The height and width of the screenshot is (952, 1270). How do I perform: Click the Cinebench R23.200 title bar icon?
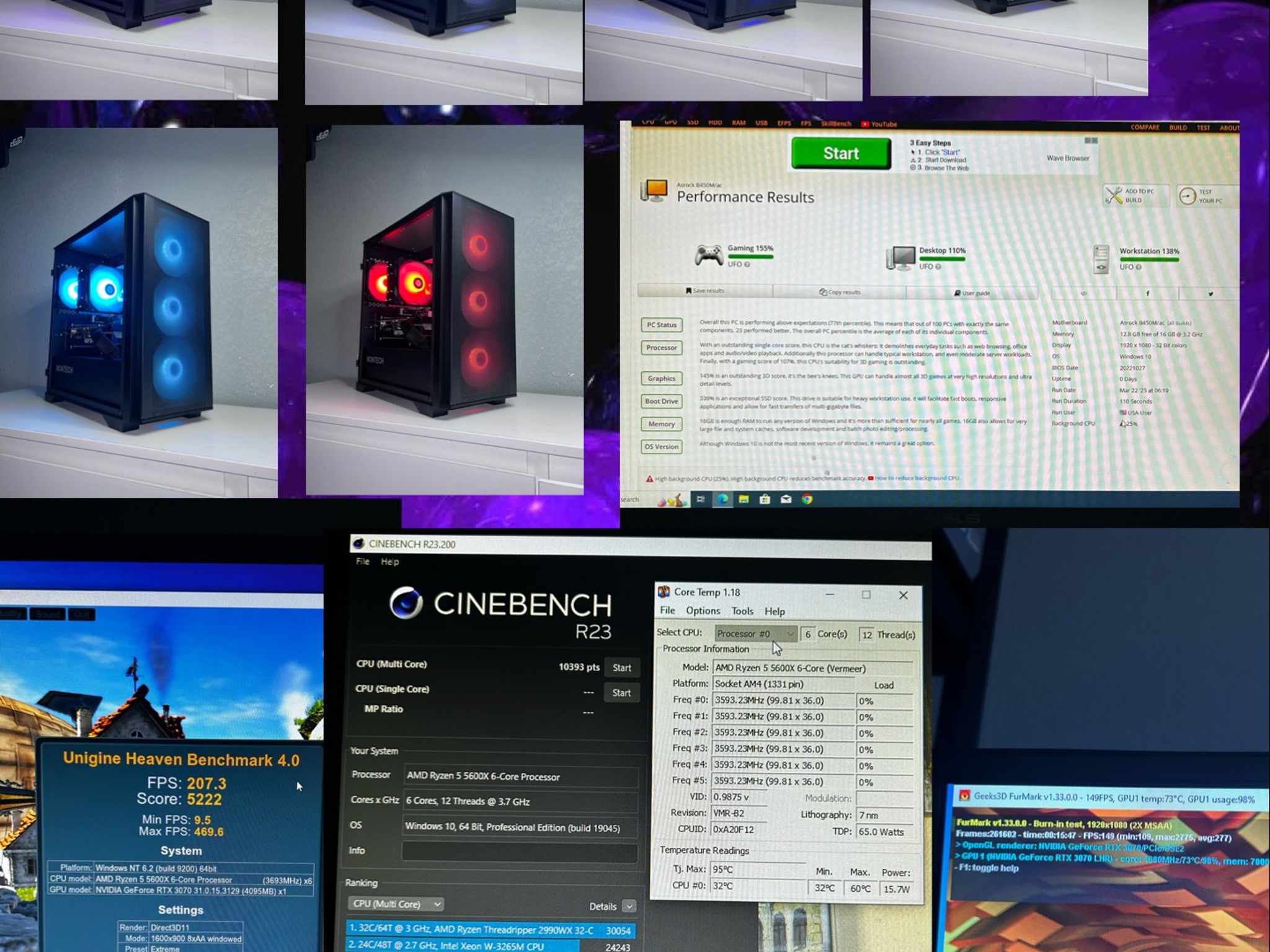[358, 544]
